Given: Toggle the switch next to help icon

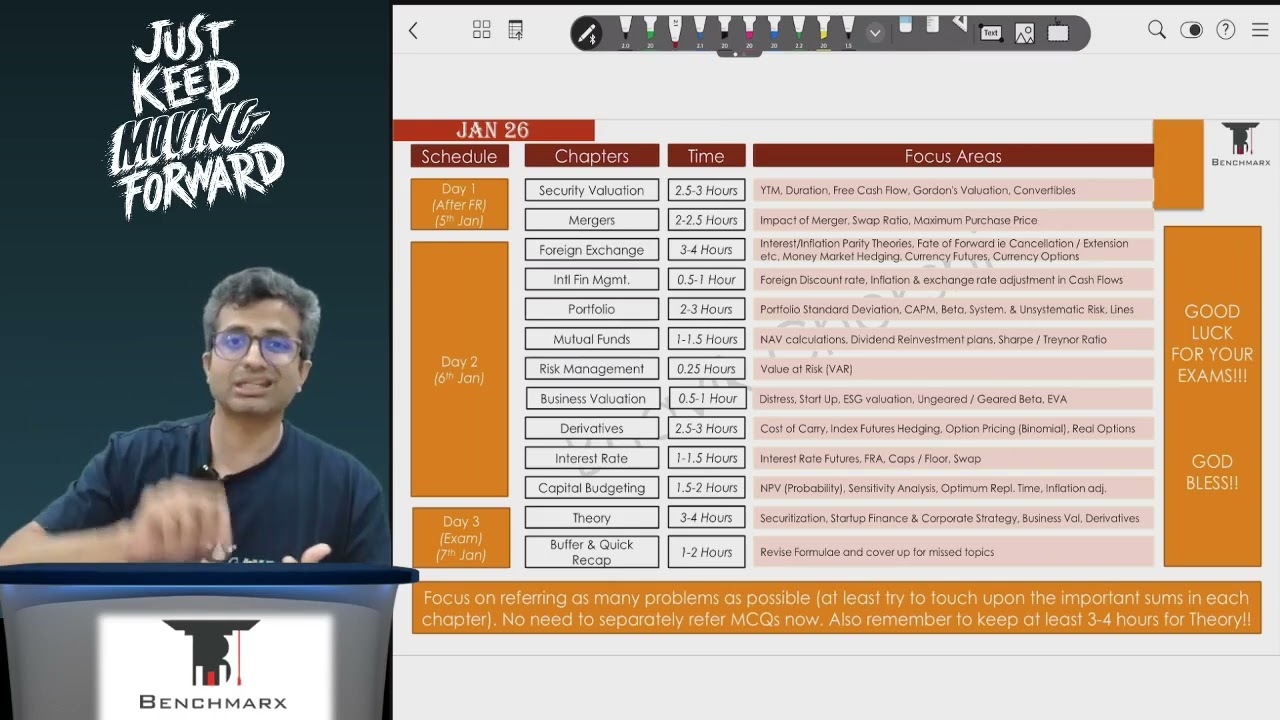Looking at the screenshot, I should 1191,30.
